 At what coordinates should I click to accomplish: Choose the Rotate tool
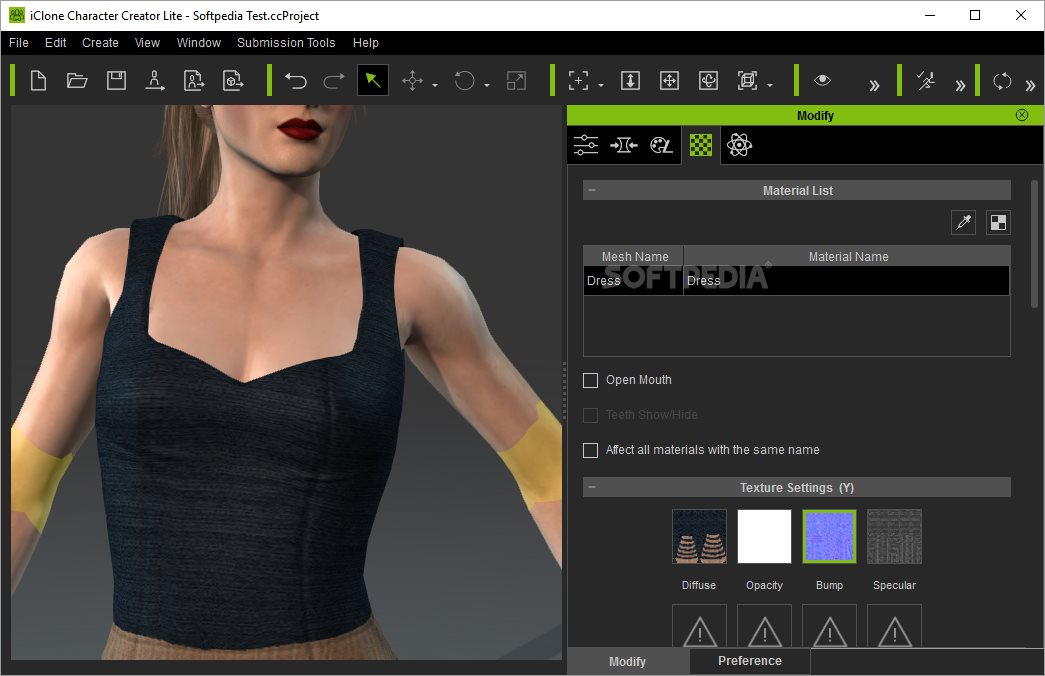[x=465, y=81]
